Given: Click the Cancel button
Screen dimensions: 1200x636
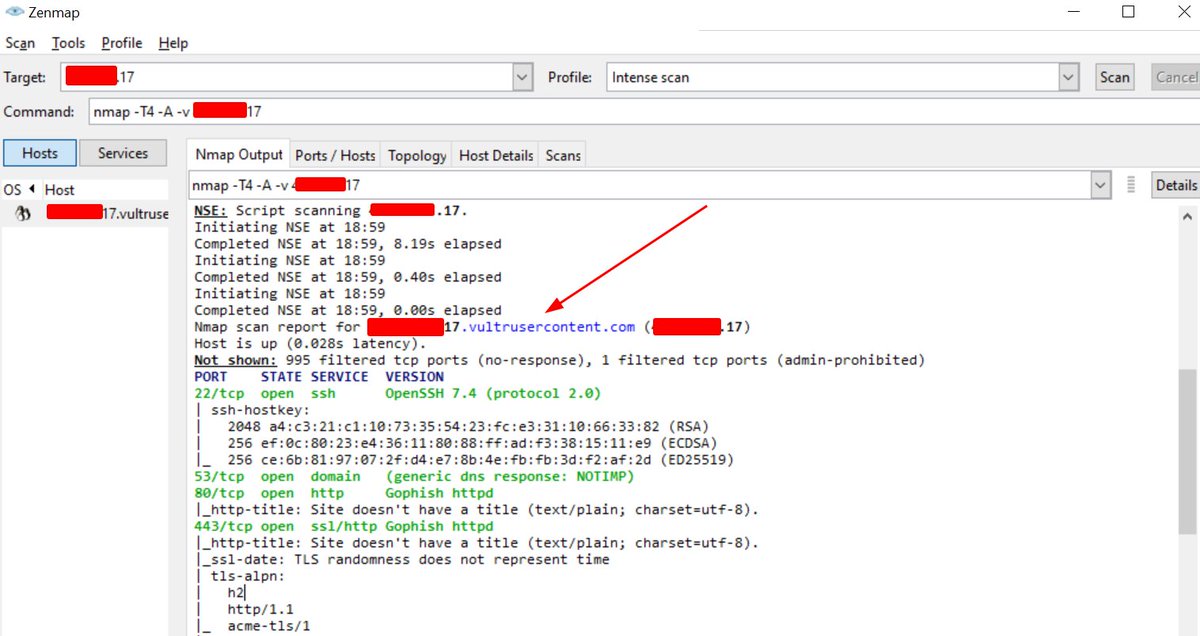Looking at the screenshot, I should [1175, 77].
